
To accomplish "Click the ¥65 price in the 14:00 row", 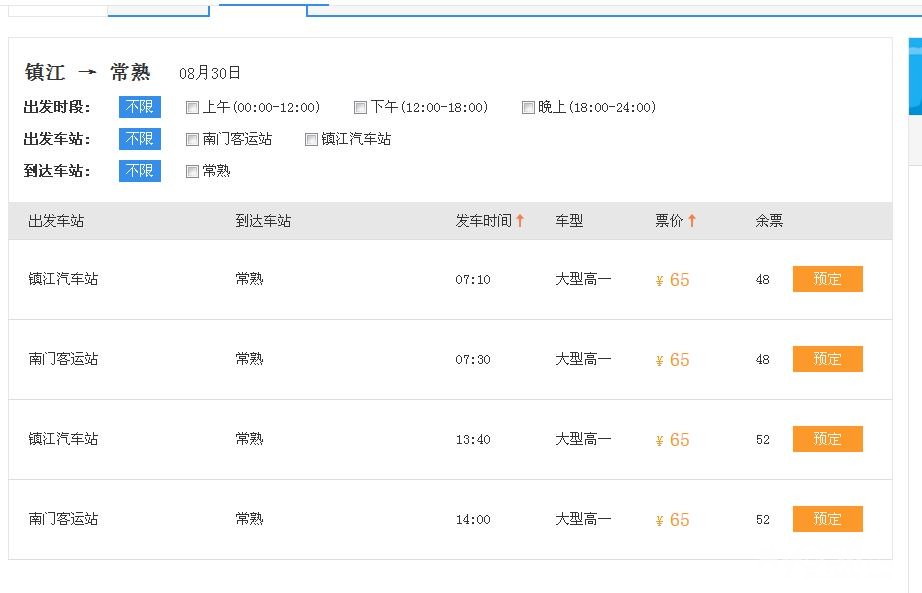I will pos(673,520).
